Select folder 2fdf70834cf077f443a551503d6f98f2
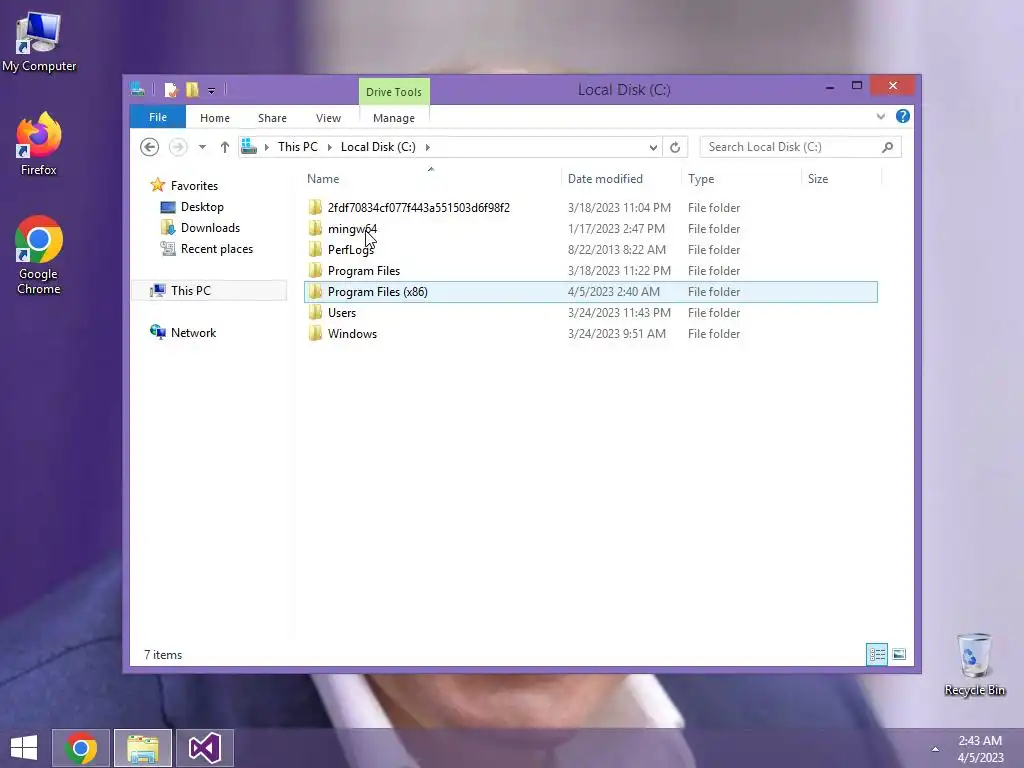 tap(590, 208)
